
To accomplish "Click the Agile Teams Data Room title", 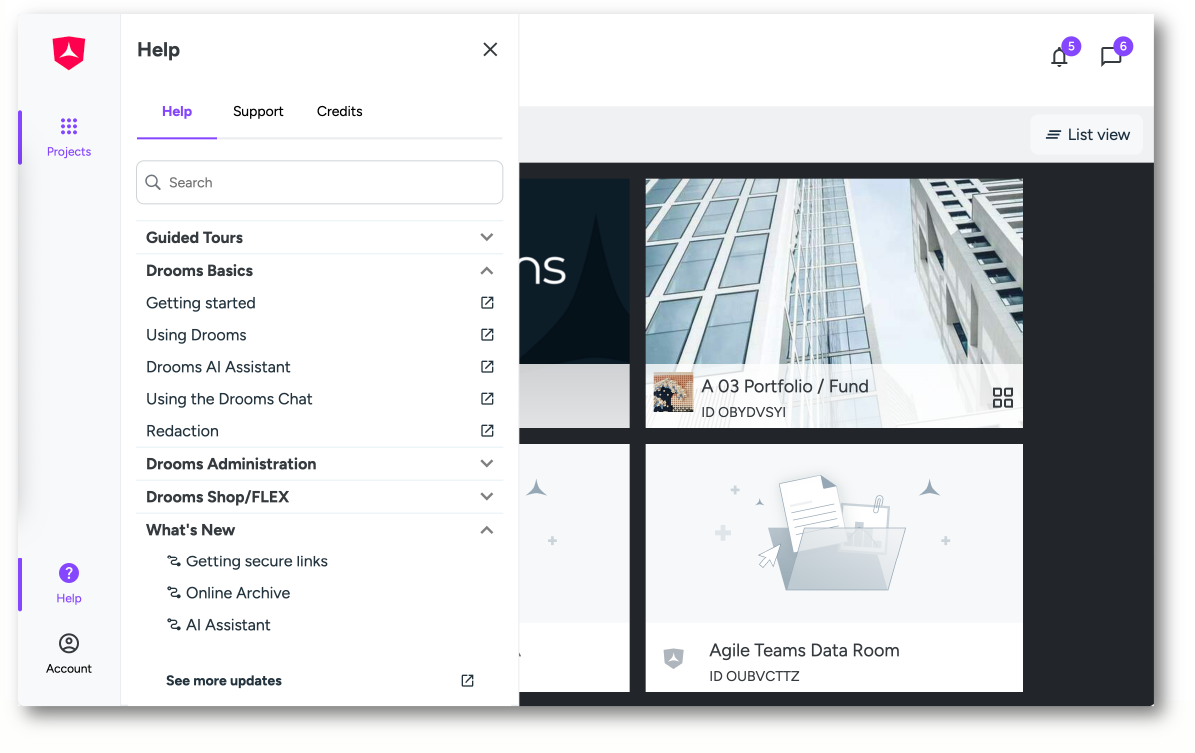I will pyautogui.click(x=804, y=650).
